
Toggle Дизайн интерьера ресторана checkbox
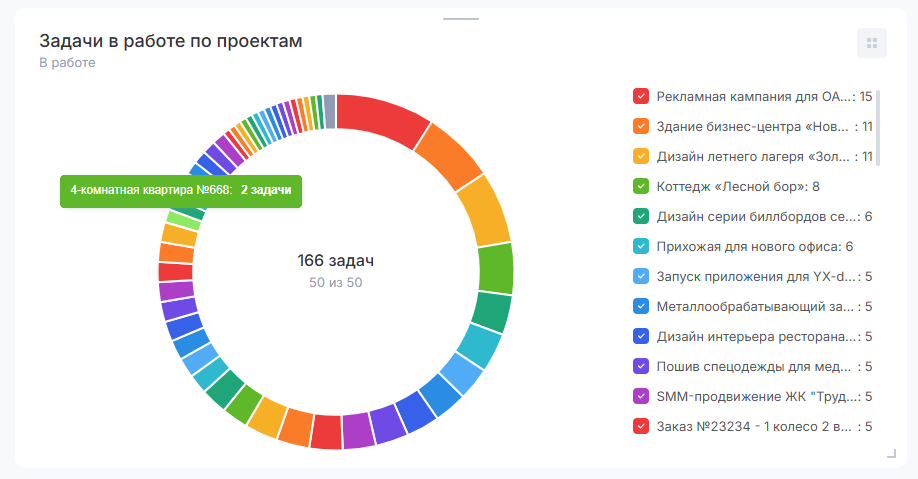point(641,336)
